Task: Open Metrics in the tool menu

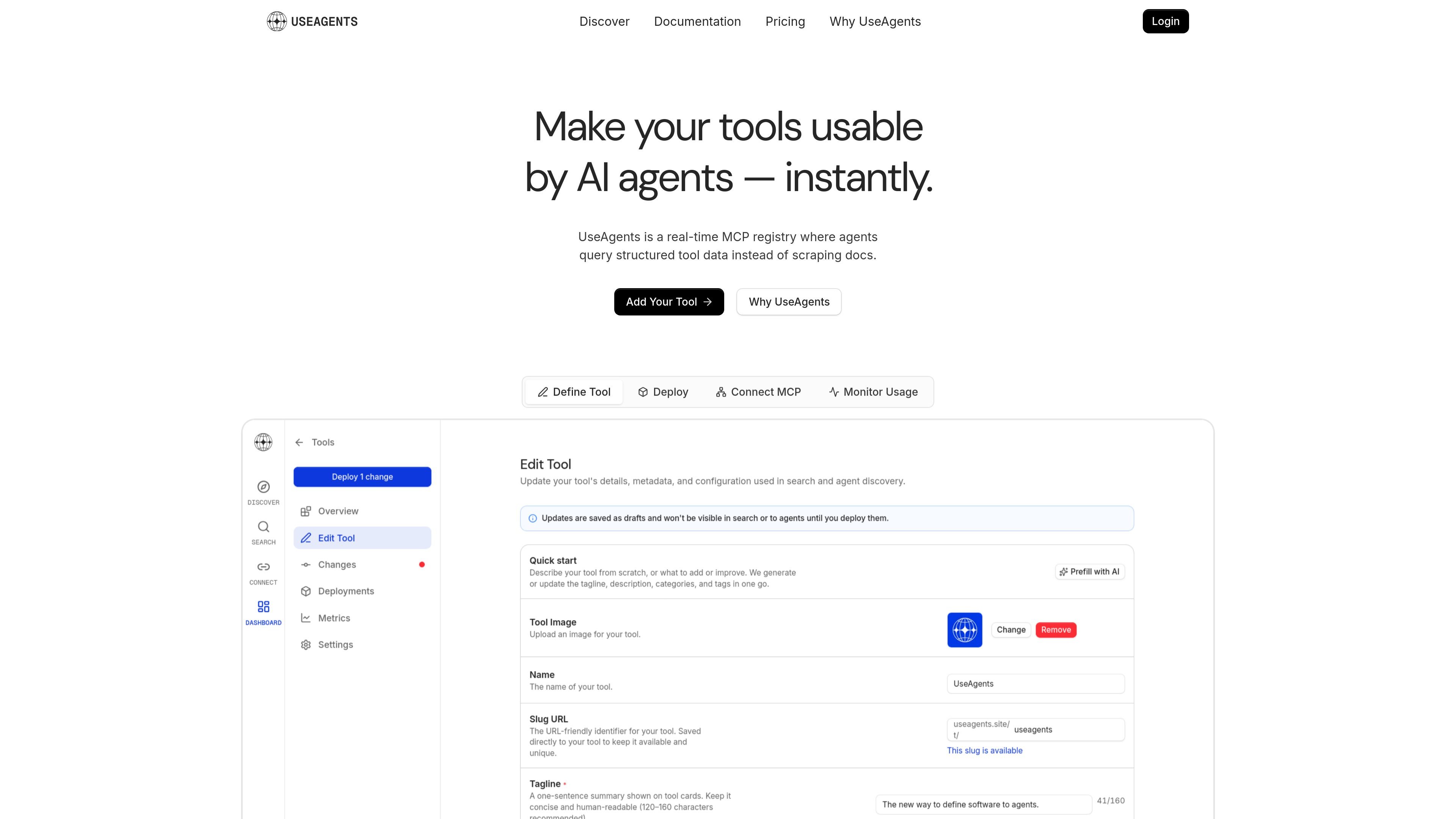Action: click(x=362, y=618)
